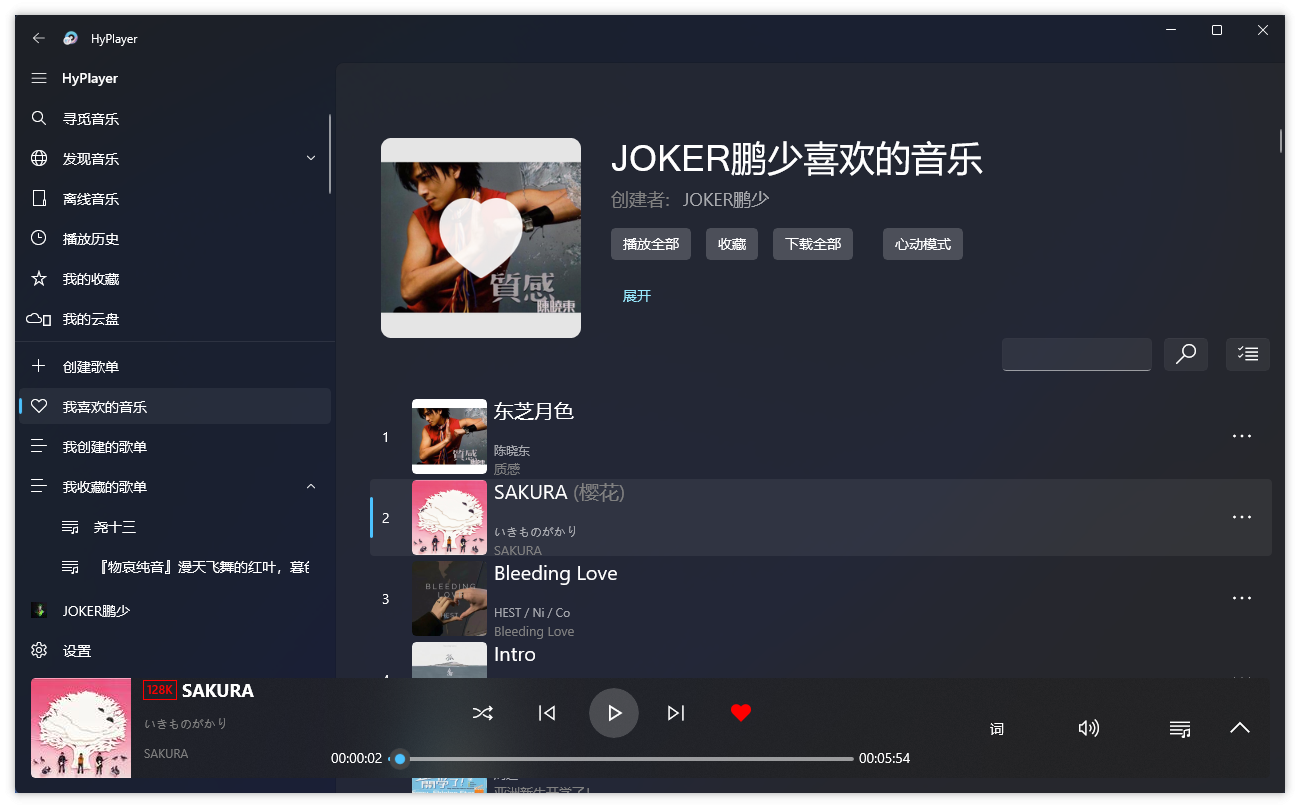Open 我创建的歌单 list
The width and height of the screenshot is (1300, 808).
tap(175, 447)
